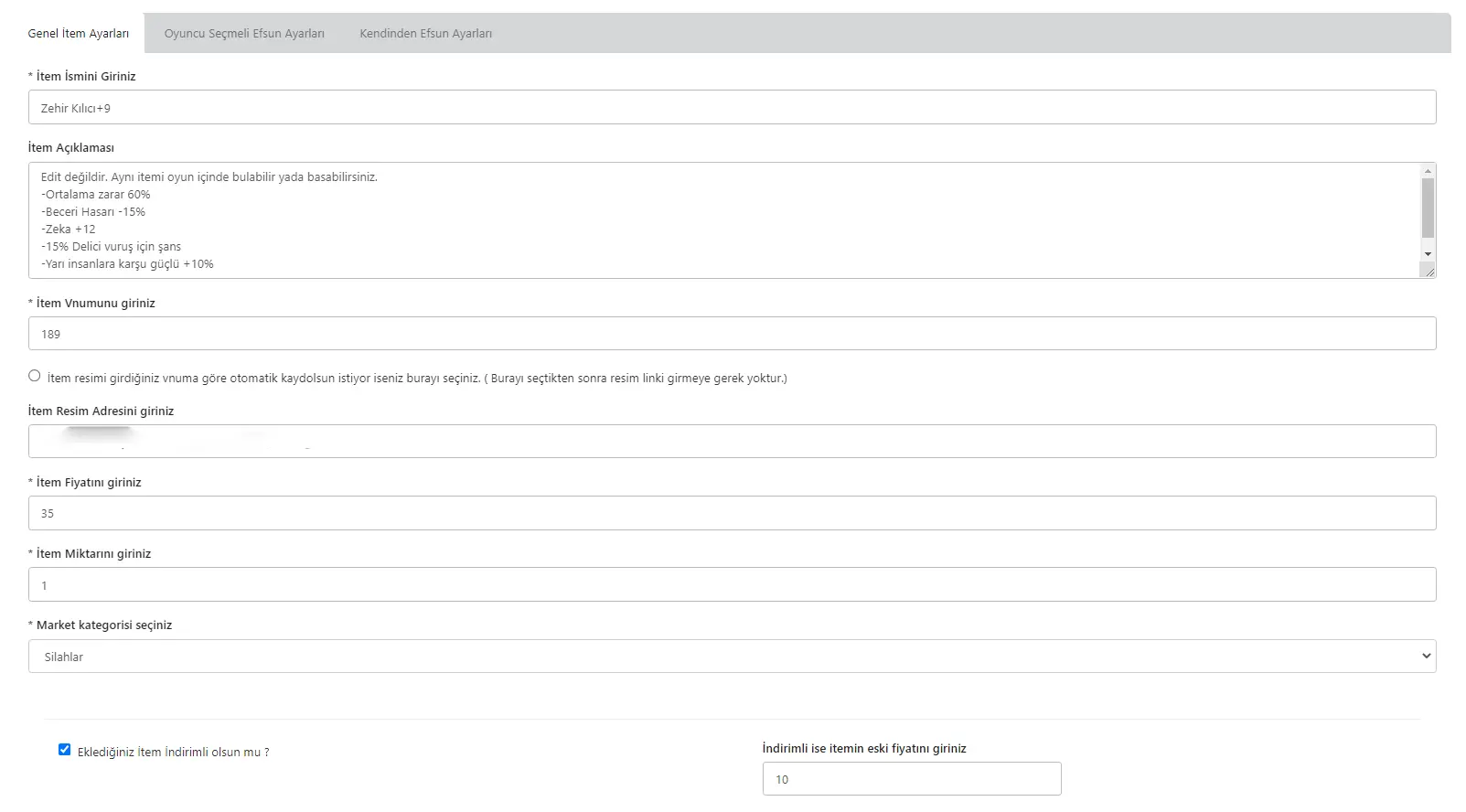
Task: Click the old price field showing 10
Action: 911,779
